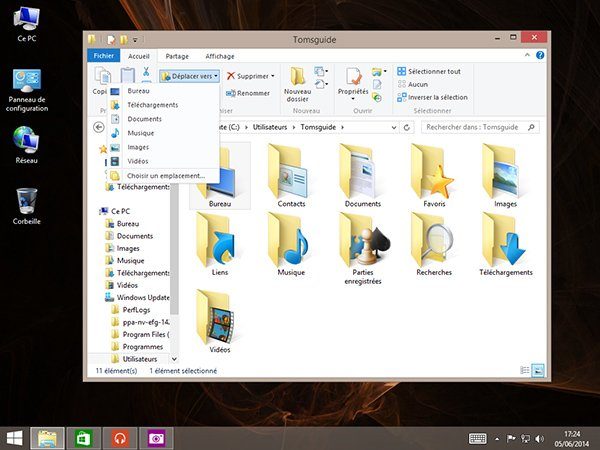Click the touch keyboard tray icon
Image resolution: width=600 pixels, height=450 pixels.
tap(478, 439)
